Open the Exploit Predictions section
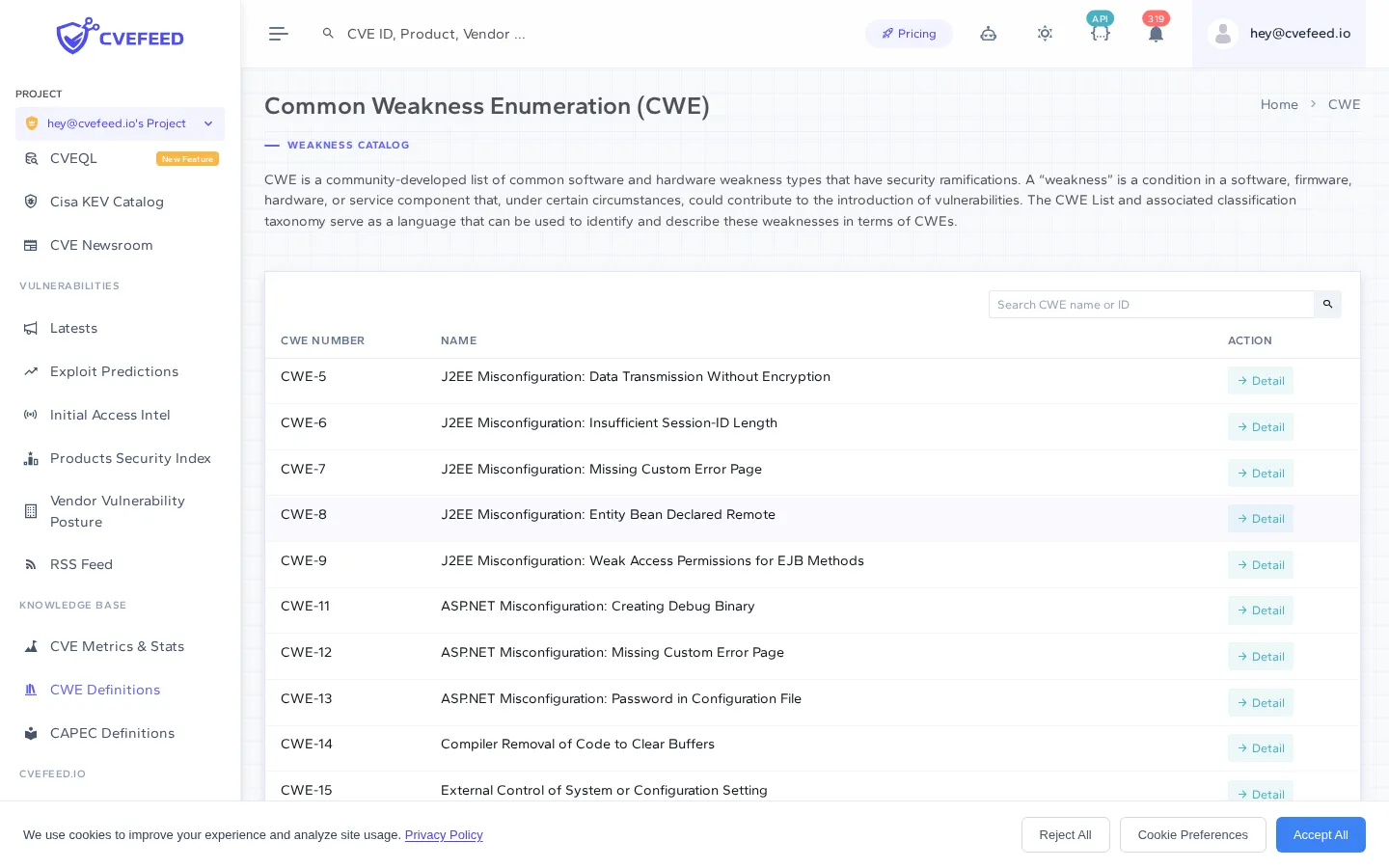This screenshot has width=1389, height=868. tap(114, 371)
